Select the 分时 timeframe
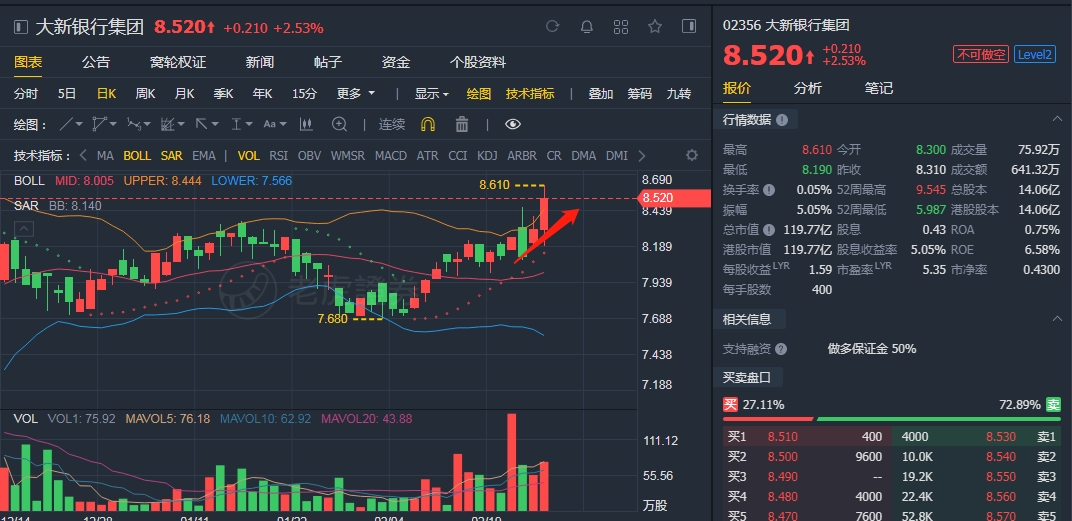The height and width of the screenshot is (521, 1072). tap(26, 94)
